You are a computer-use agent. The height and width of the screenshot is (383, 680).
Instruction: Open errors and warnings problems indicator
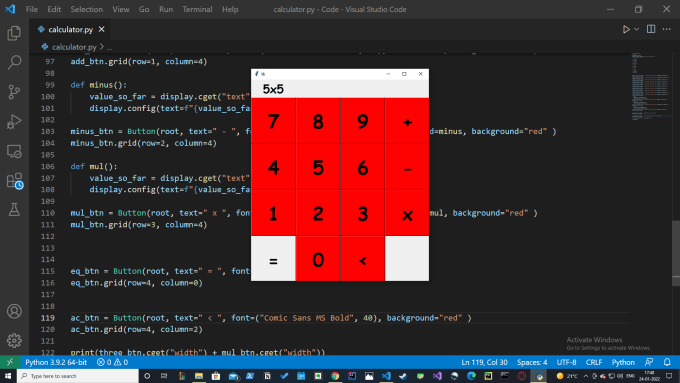point(112,362)
